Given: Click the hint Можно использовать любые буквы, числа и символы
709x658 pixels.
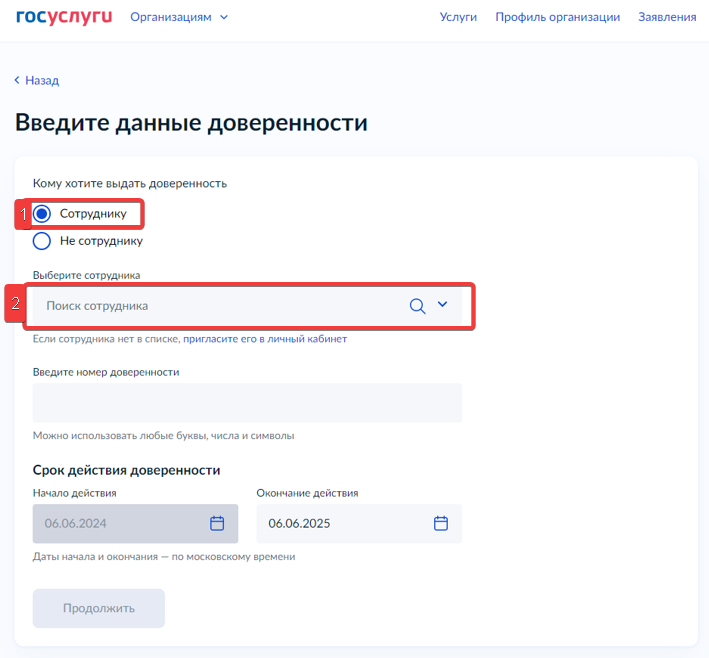Looking at the screenshot, I should click(164, 436).
